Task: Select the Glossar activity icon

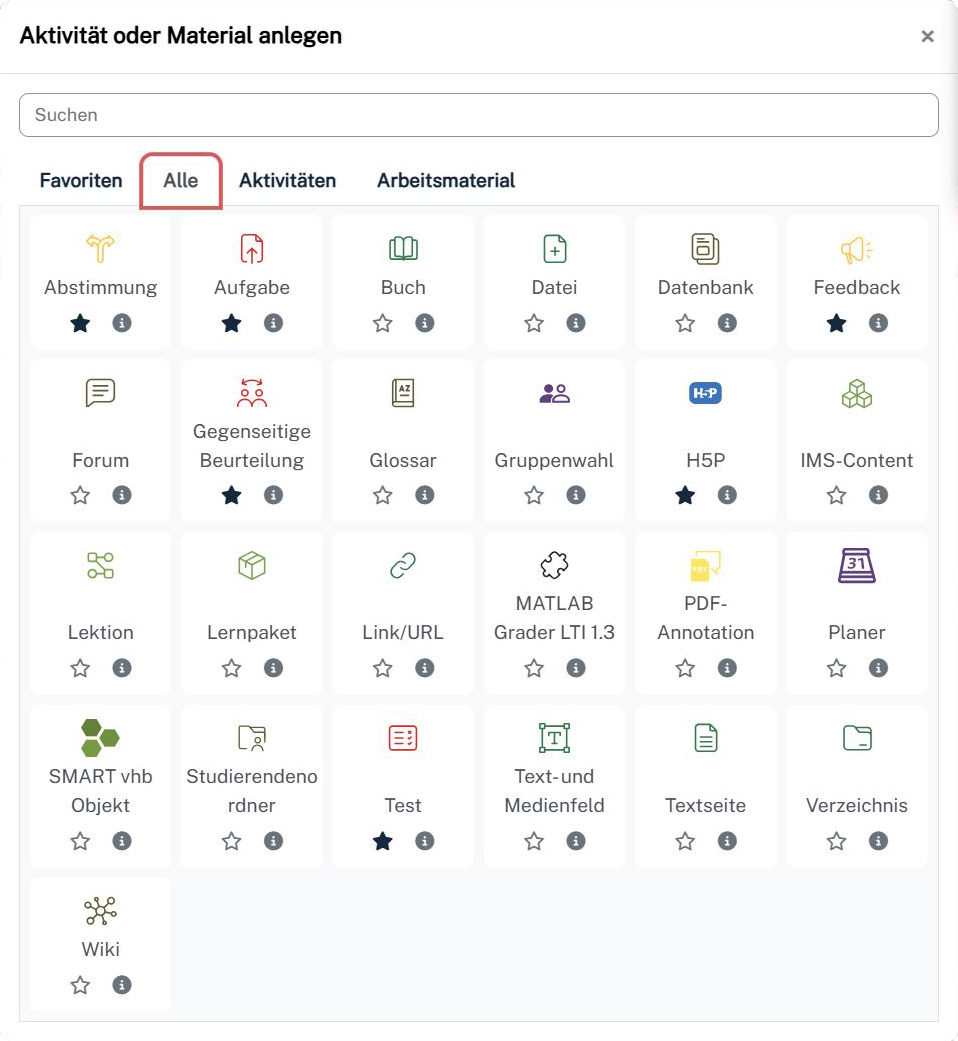Action: click(x=403, y=393)
